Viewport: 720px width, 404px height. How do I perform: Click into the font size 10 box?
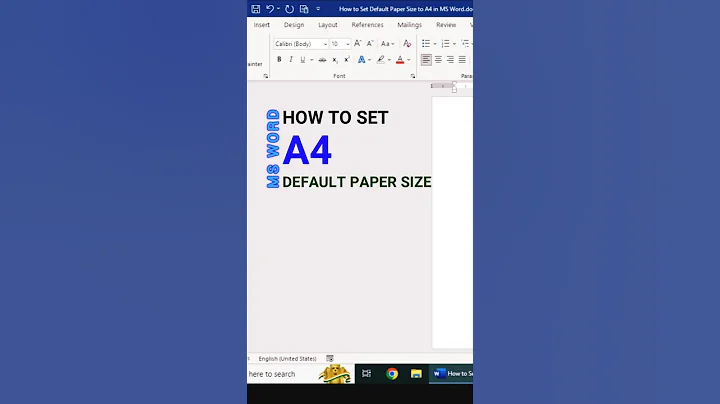(x=337, y=44)
